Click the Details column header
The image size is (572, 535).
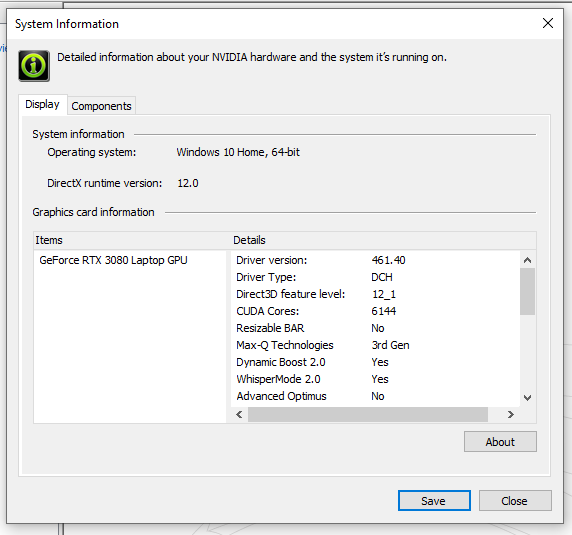[x=383, y=240]
